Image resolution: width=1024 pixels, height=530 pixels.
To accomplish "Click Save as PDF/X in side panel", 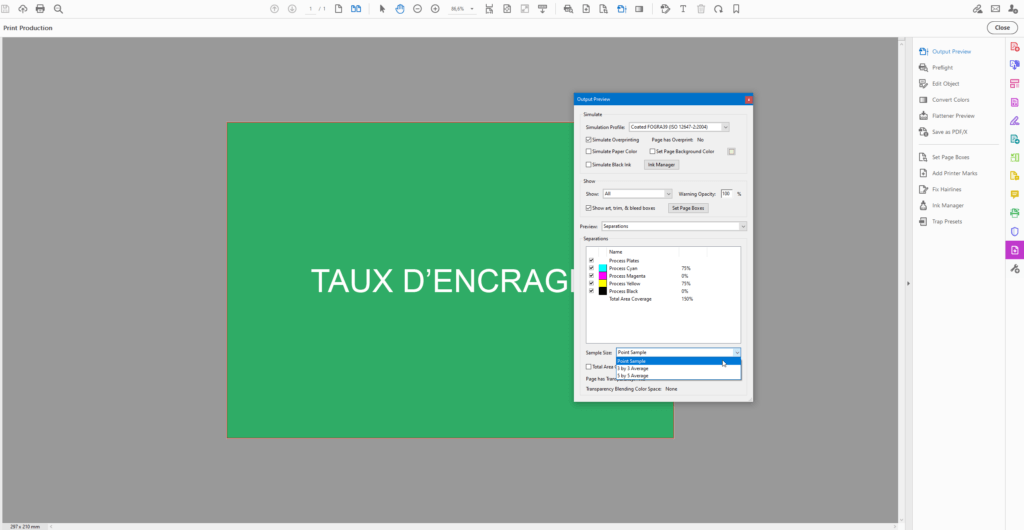I will point(950,132).
